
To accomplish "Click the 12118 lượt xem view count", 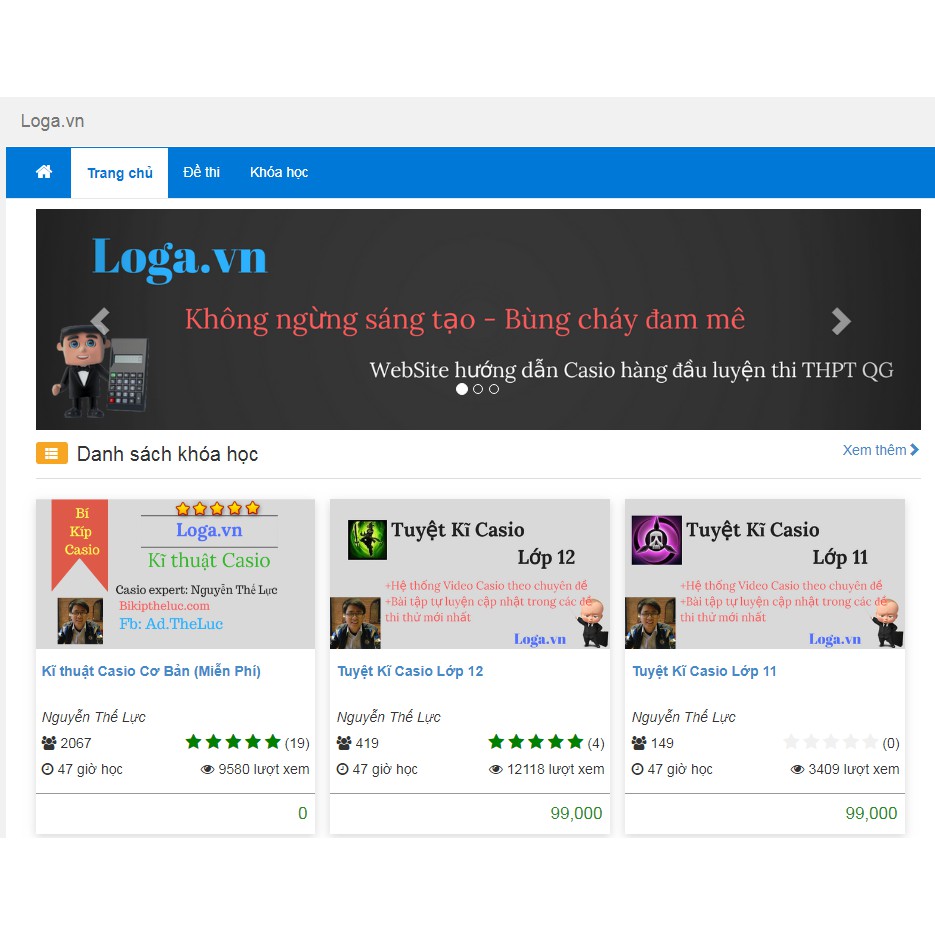I will pyautogui.click(x=556, y=769).
